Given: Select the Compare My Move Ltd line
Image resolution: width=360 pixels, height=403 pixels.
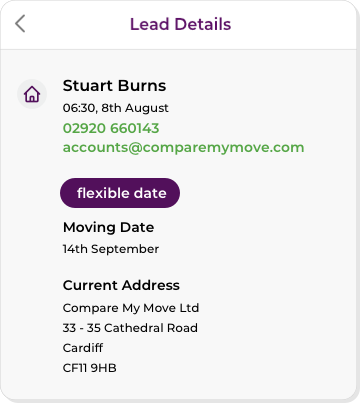Looking at the screenshot, I should pyautogui.click(x=131, y=308).
